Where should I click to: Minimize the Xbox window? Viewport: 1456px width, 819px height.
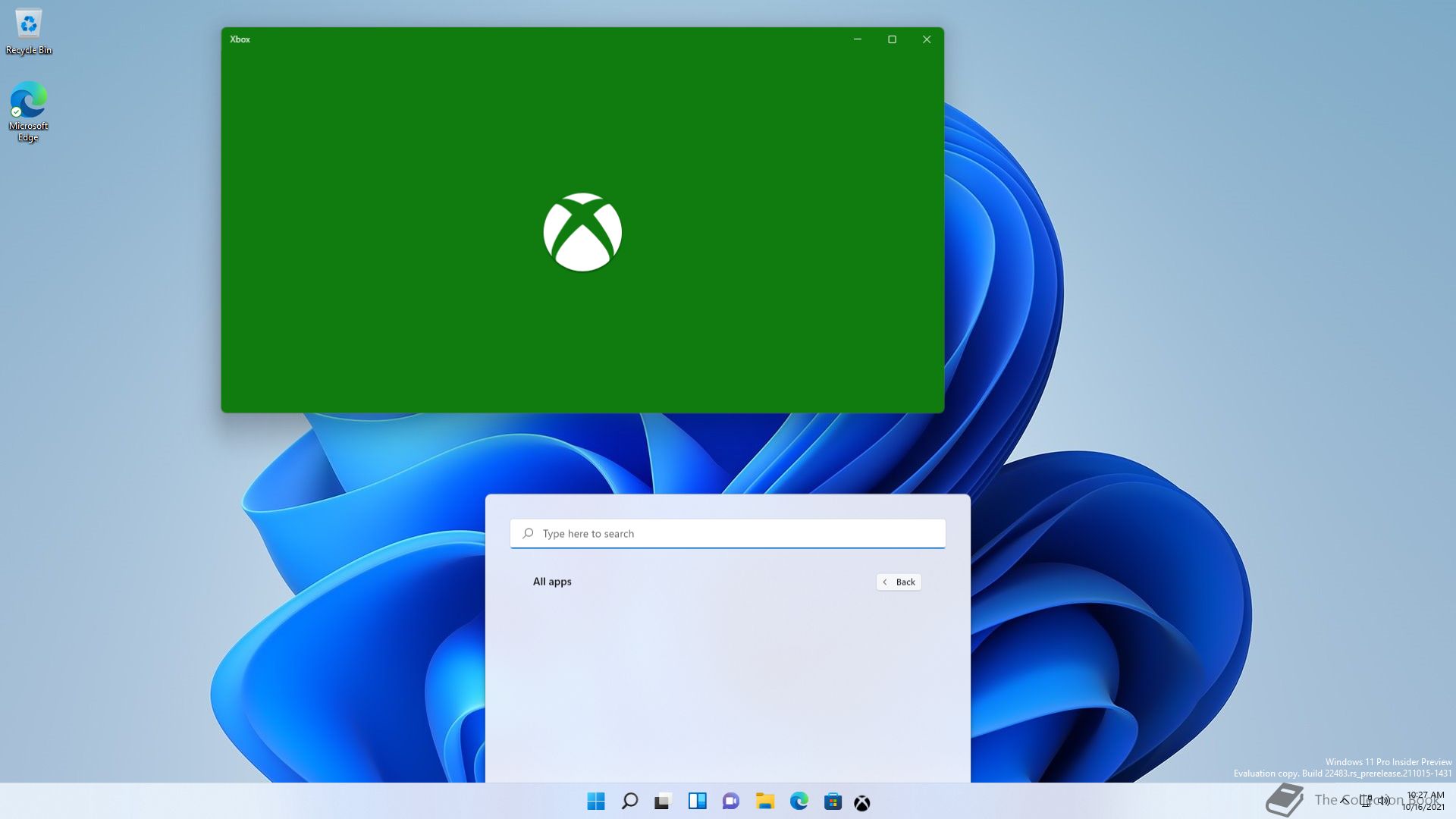coord(858,39)
